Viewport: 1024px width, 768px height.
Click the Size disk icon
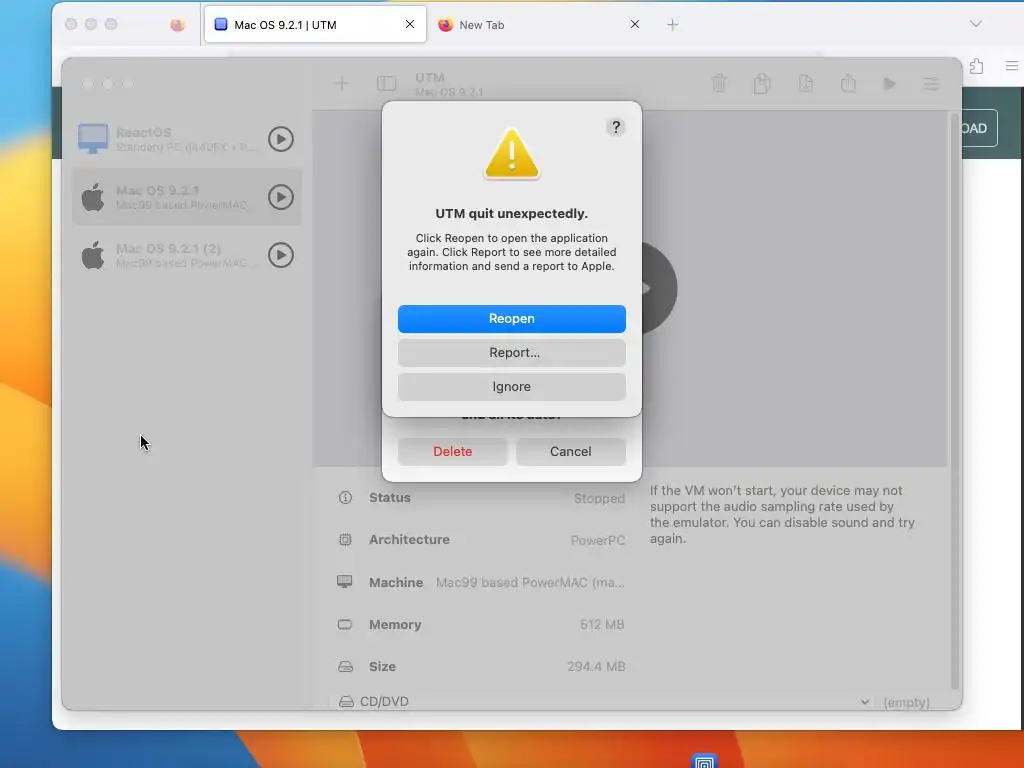345,667
